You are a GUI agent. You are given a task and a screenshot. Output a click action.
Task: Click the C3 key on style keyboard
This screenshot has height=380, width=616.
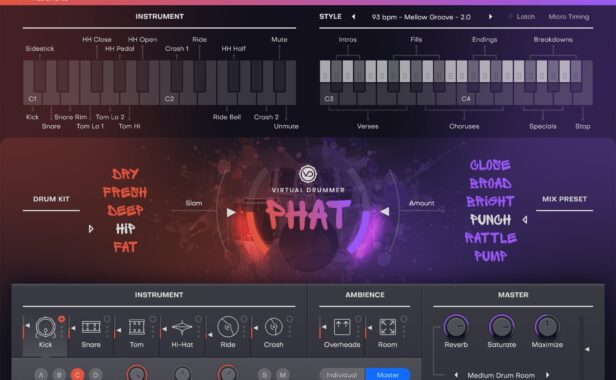329,98
